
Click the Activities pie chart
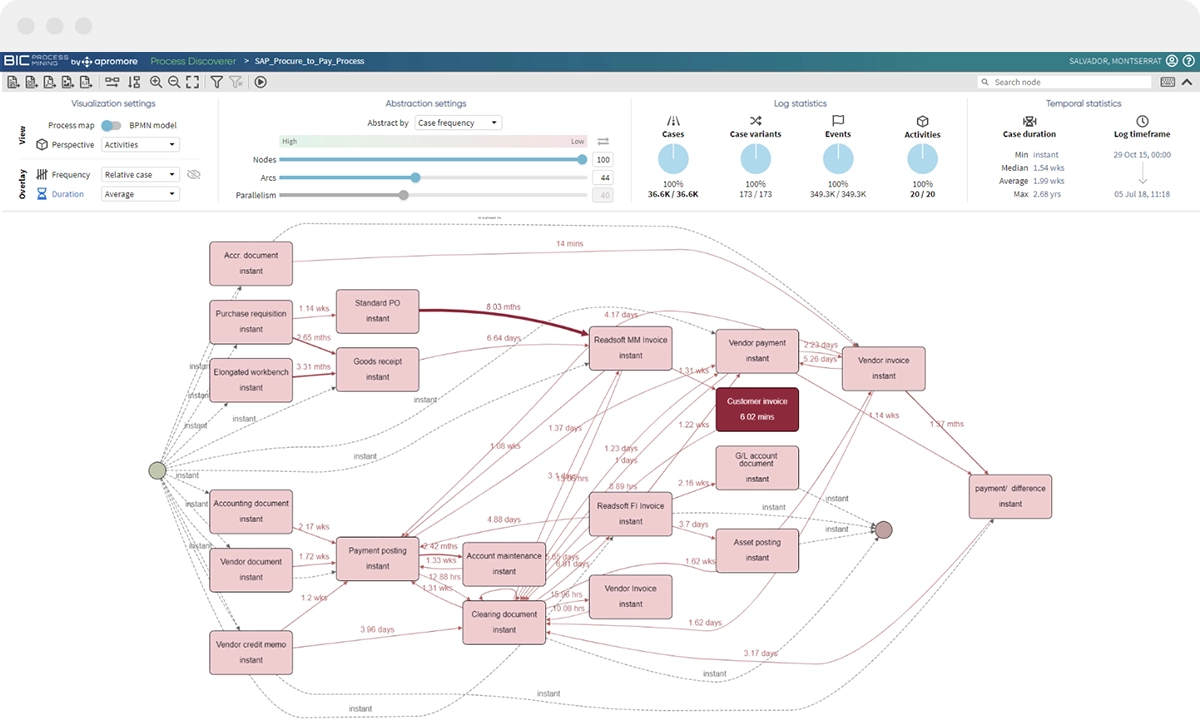922,159
